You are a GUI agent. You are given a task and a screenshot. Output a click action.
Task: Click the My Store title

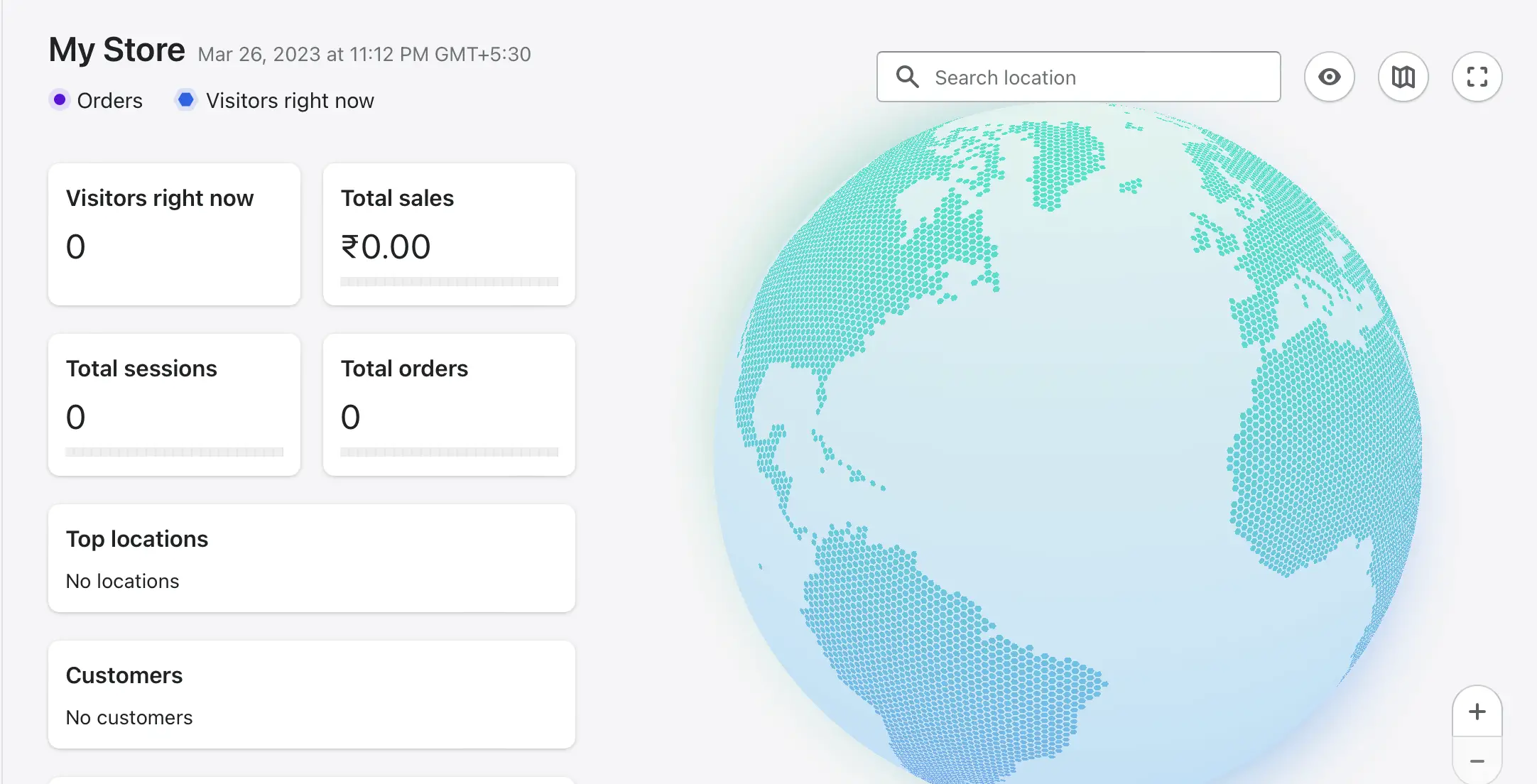point(117,50)
